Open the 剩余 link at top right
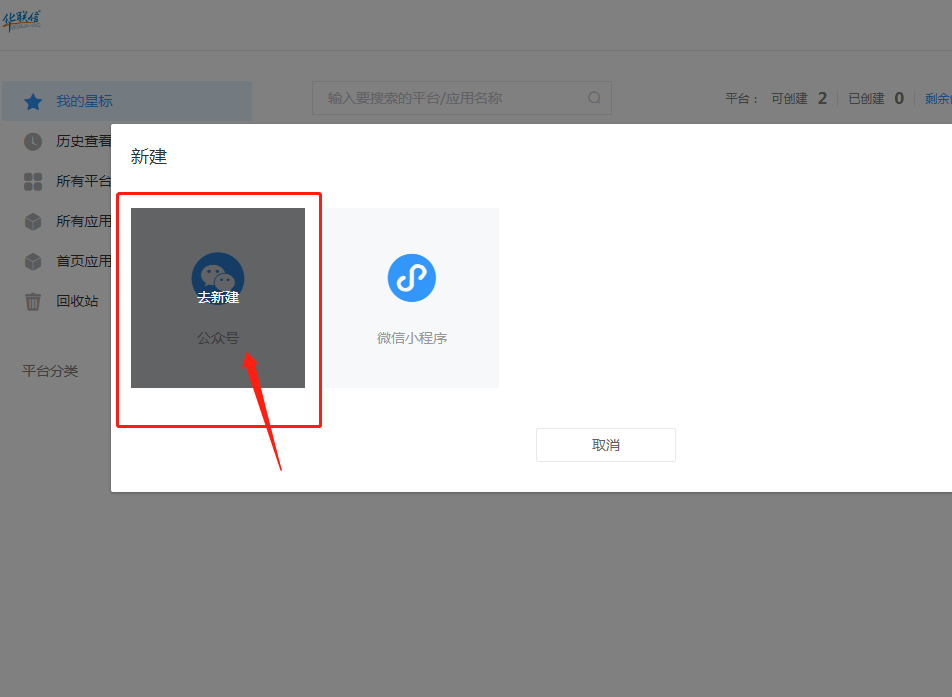 [938, 98]
